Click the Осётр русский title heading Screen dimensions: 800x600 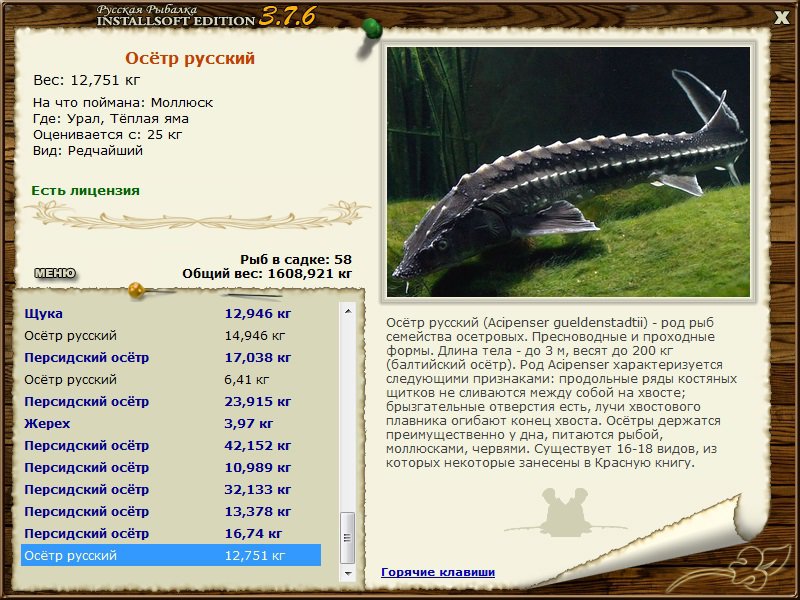coord(190,58)
